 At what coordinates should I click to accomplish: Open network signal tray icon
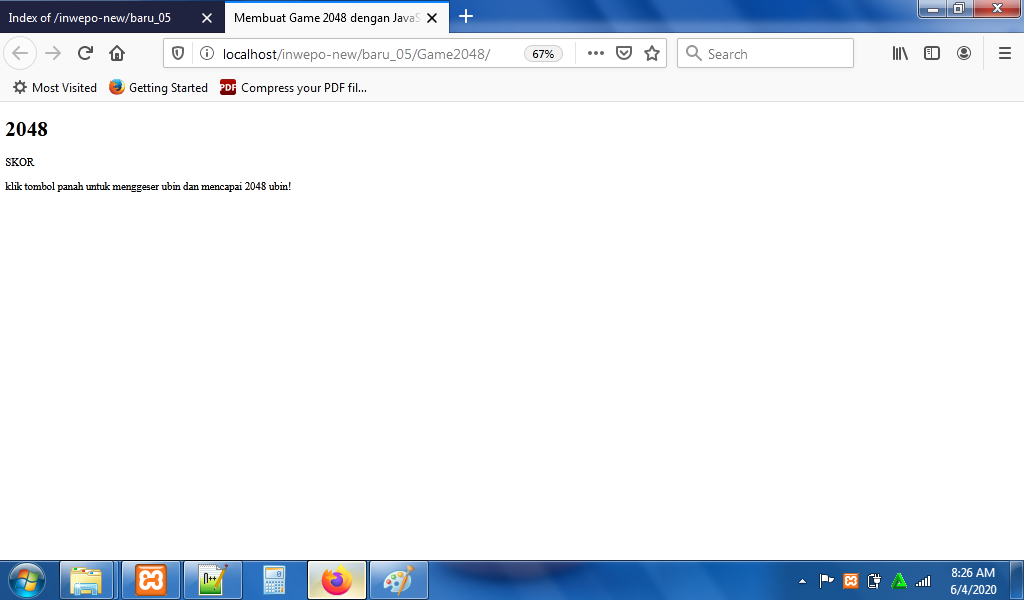pyautogui.click(x=923, y=580)
